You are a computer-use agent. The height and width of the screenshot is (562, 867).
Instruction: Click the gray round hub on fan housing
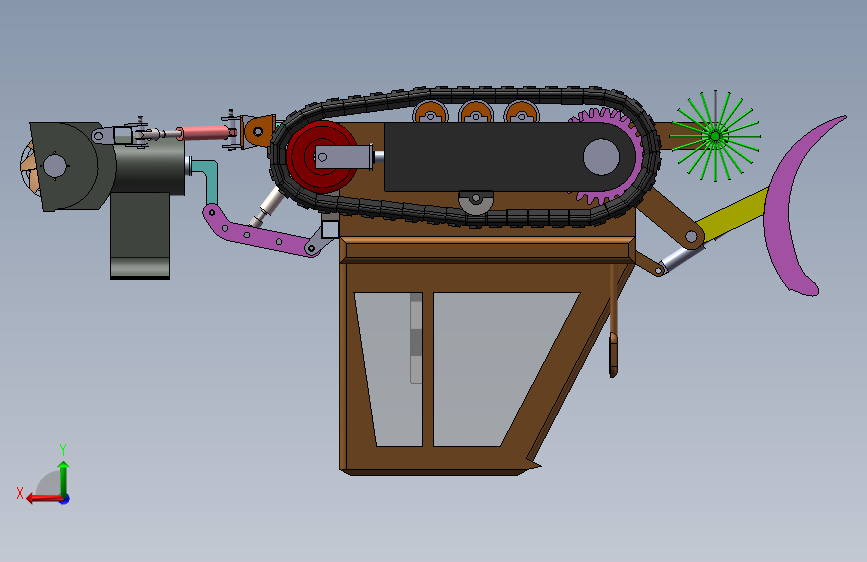54,166
